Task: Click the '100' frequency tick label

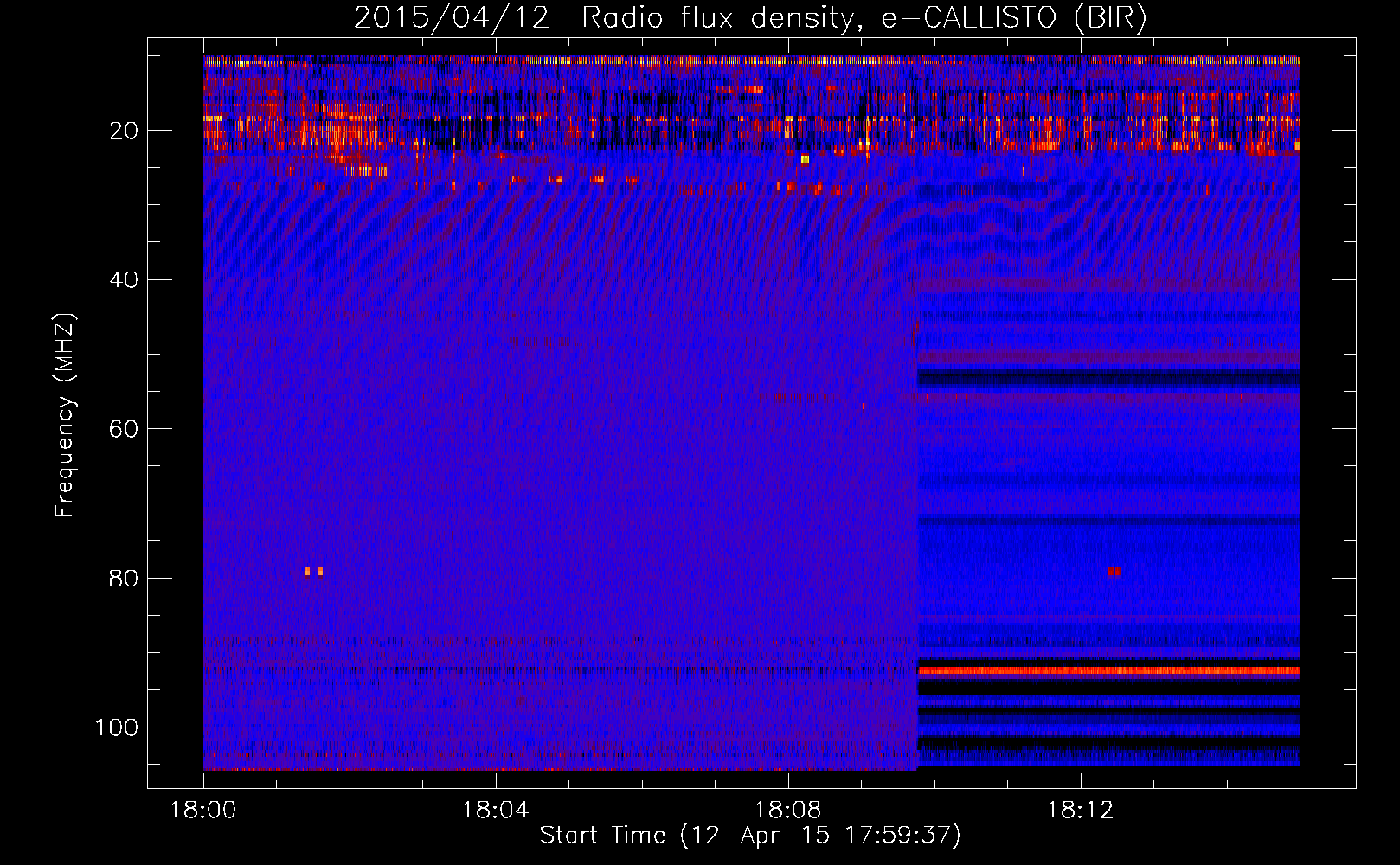Action: tap(117, 727)
